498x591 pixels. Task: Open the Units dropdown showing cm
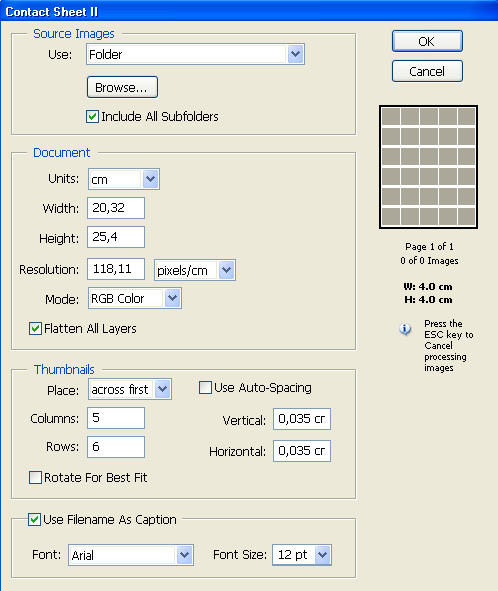click(x=124, y=179)
